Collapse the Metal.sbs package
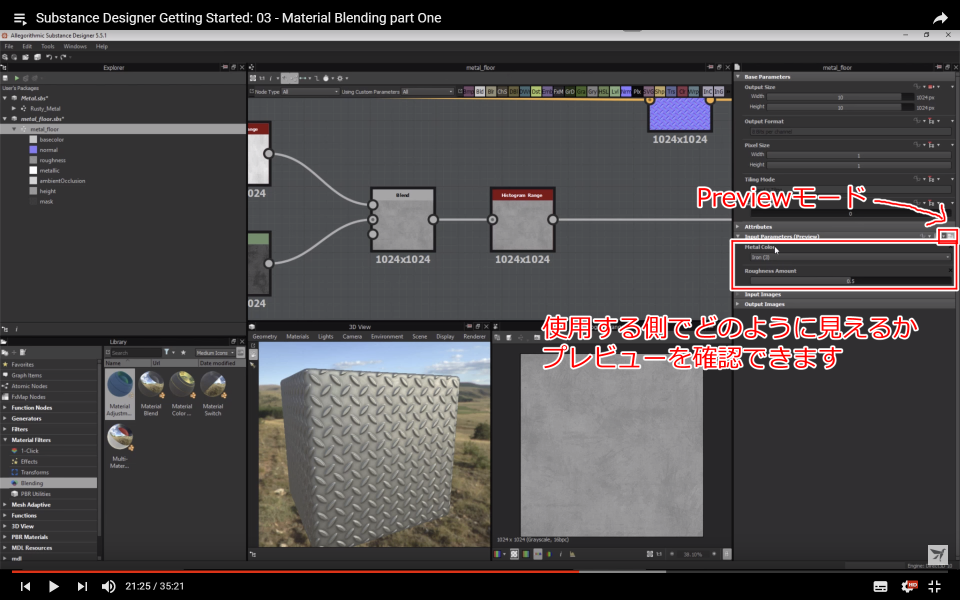Viewport: 960px width, 600px height. click(6, 98)
